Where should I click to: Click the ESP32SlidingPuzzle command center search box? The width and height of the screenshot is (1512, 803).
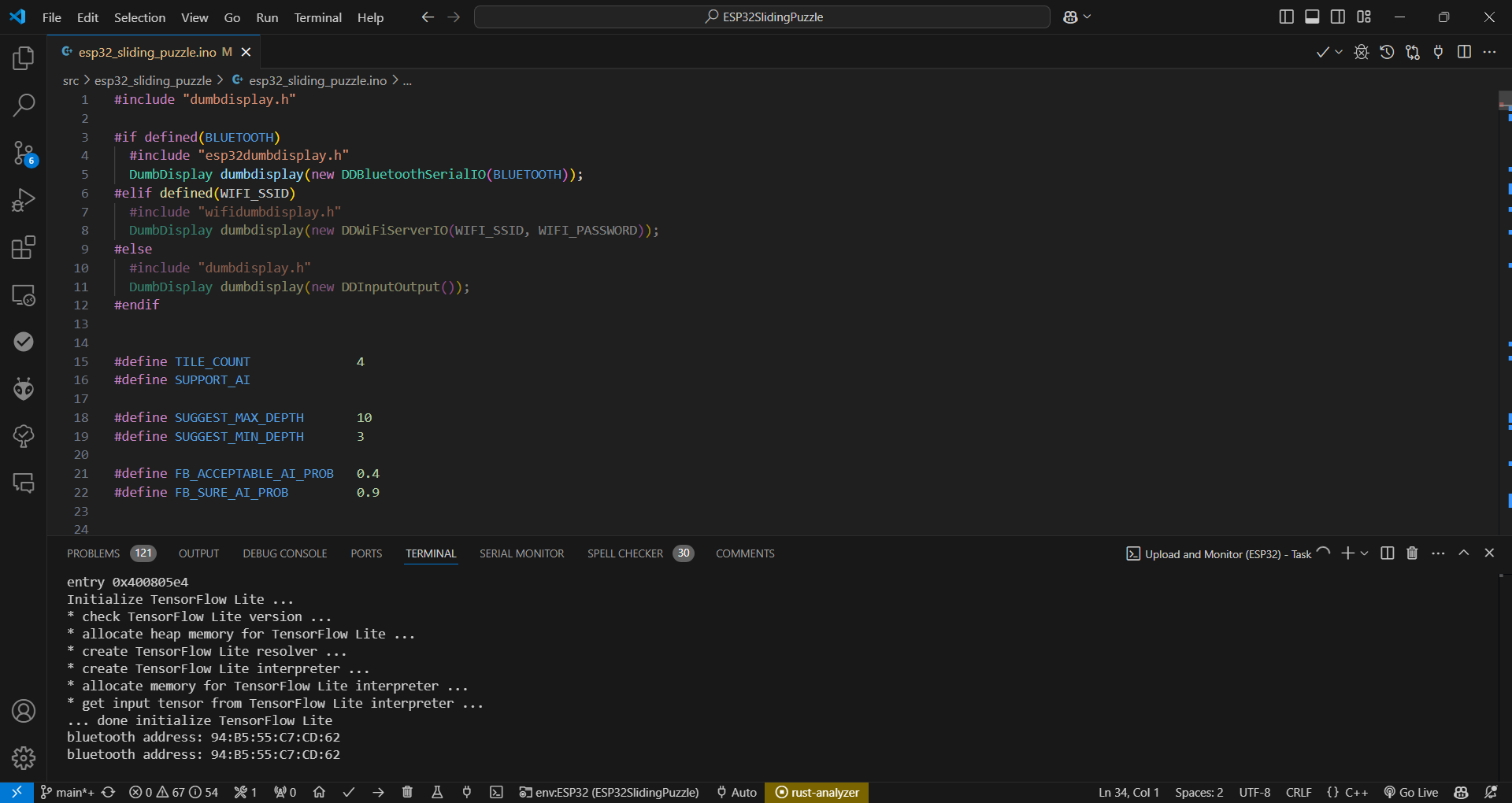[762, 17]
